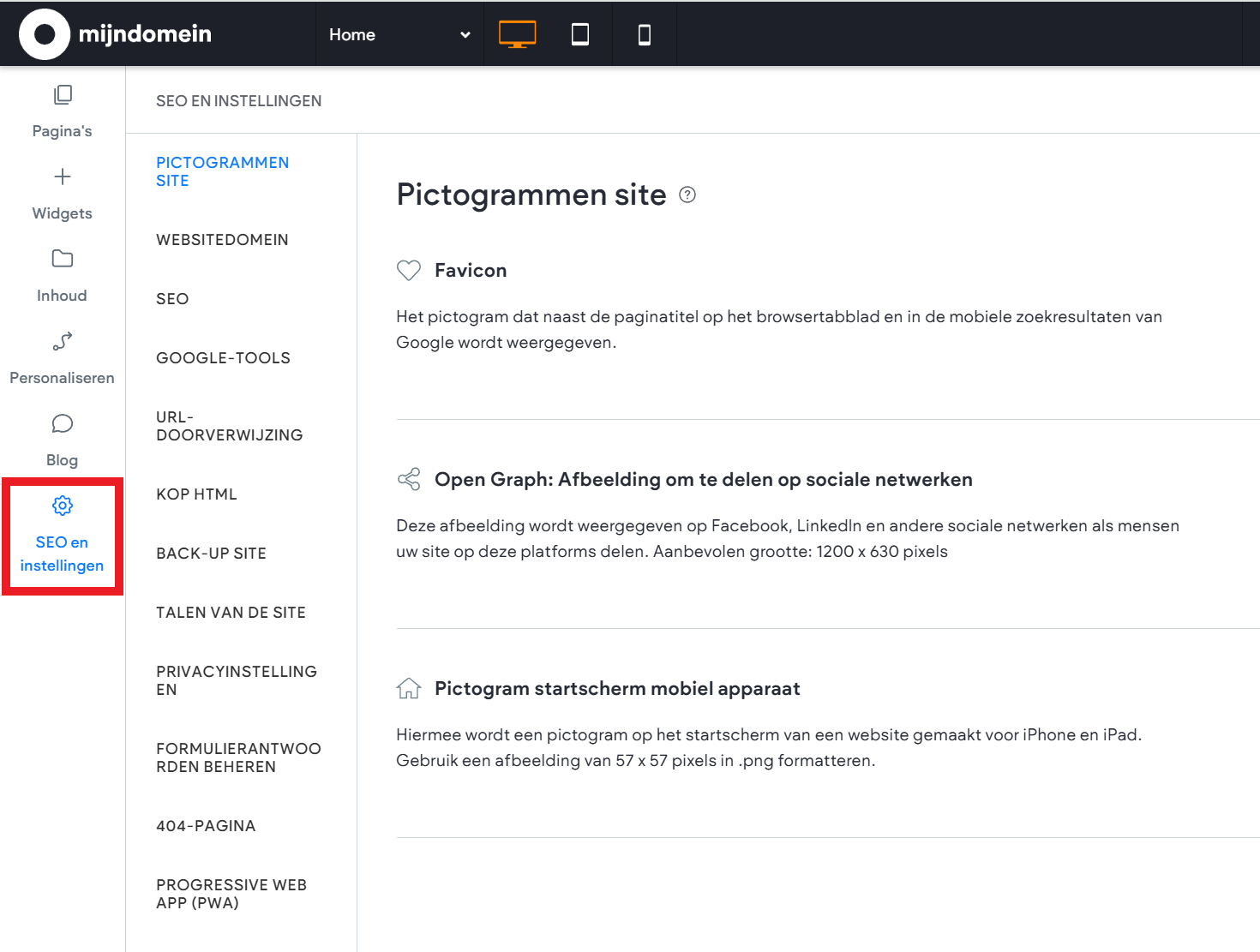Open the Websitedomein settings

(x=222, y=240)
